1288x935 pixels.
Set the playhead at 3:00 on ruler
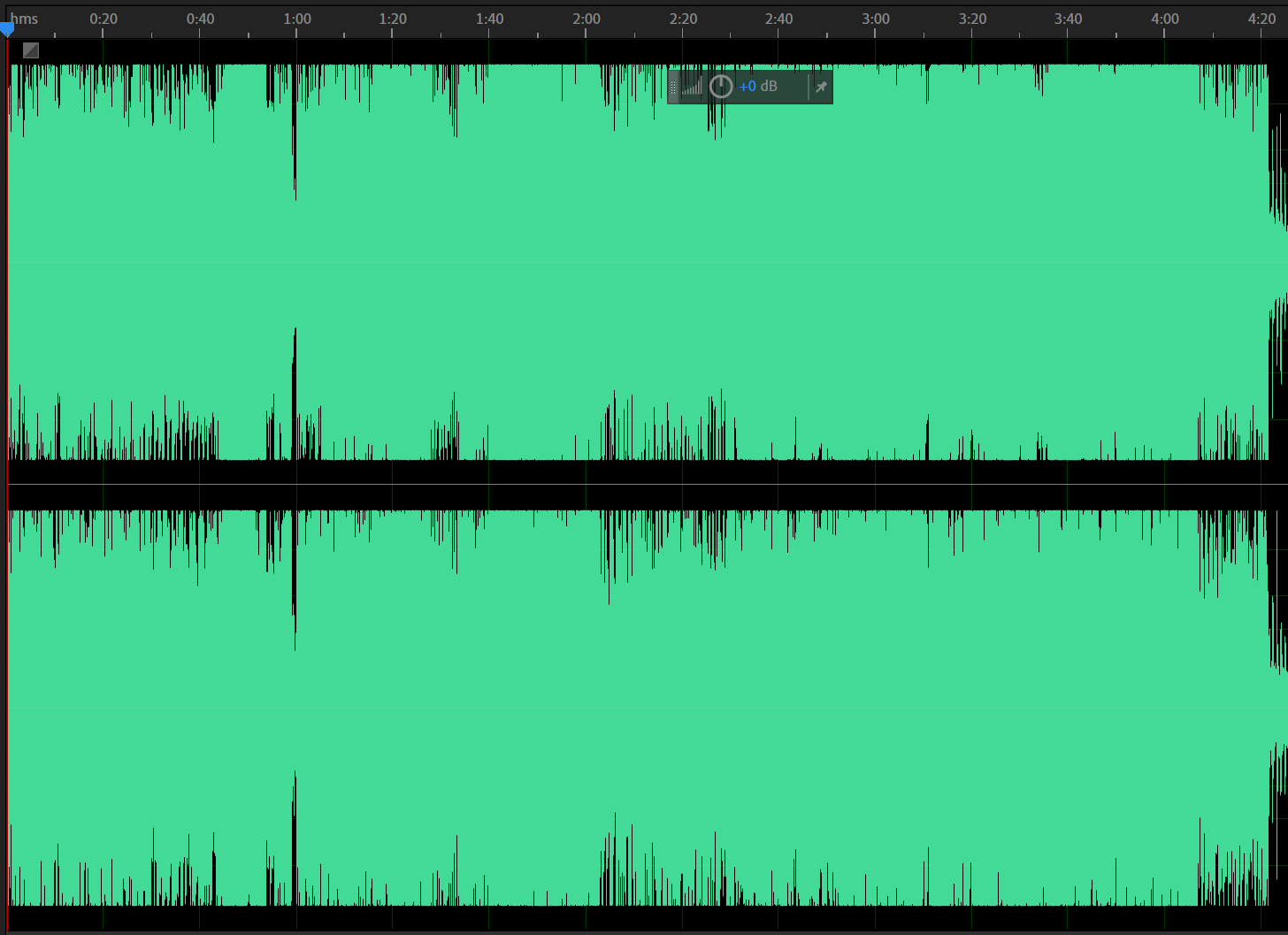pyautogui.click(x=876, y=19)
